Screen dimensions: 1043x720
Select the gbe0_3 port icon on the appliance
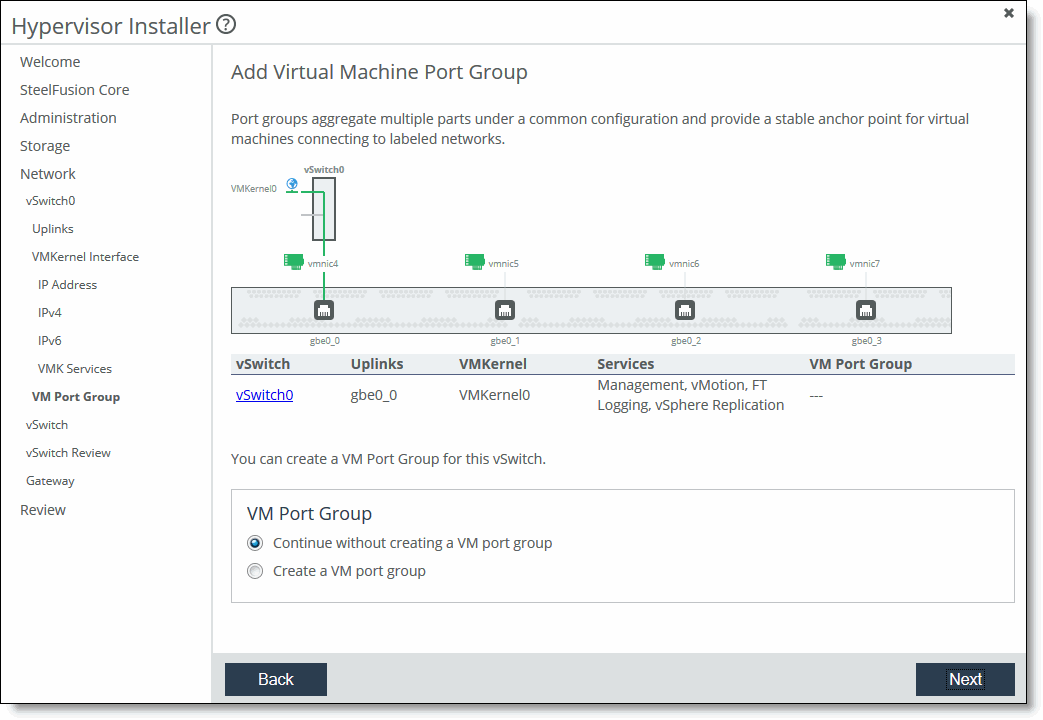pos(866,310)
